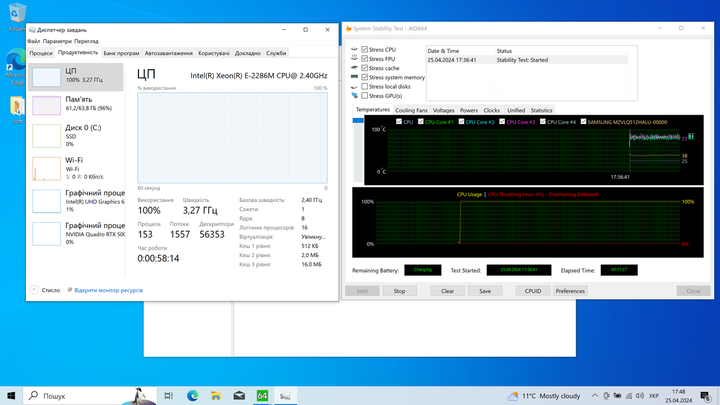Open AIDA64 Preferences

[570, 291]
